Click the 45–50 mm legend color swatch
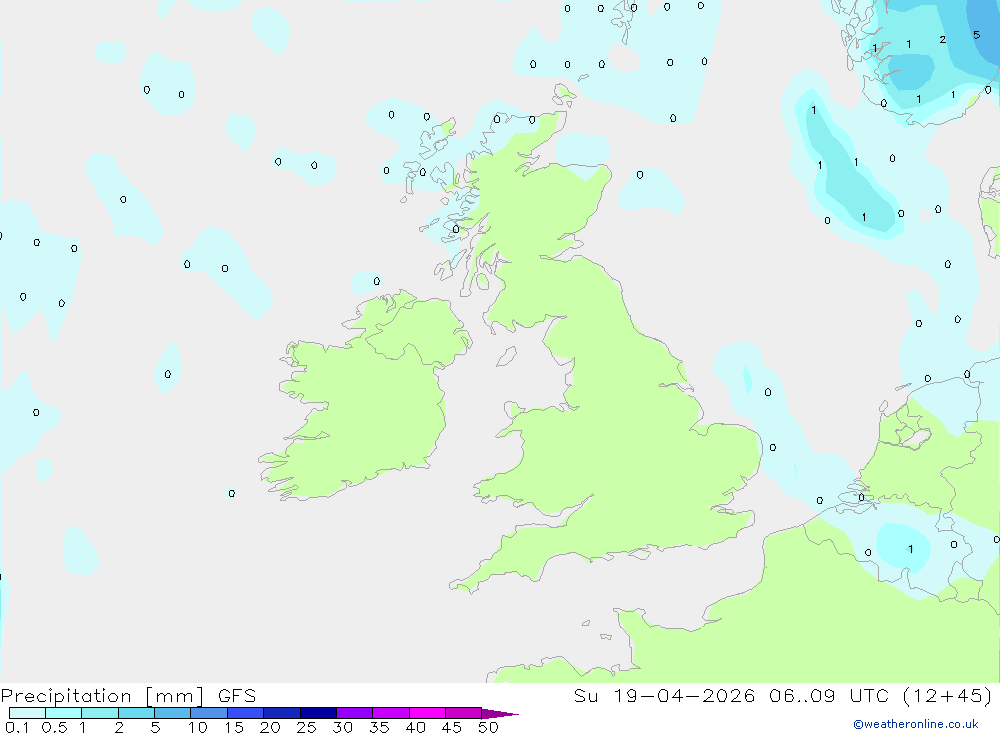Image resolution: width=1000 pixels, height=733 pixels. coord(464,713)
